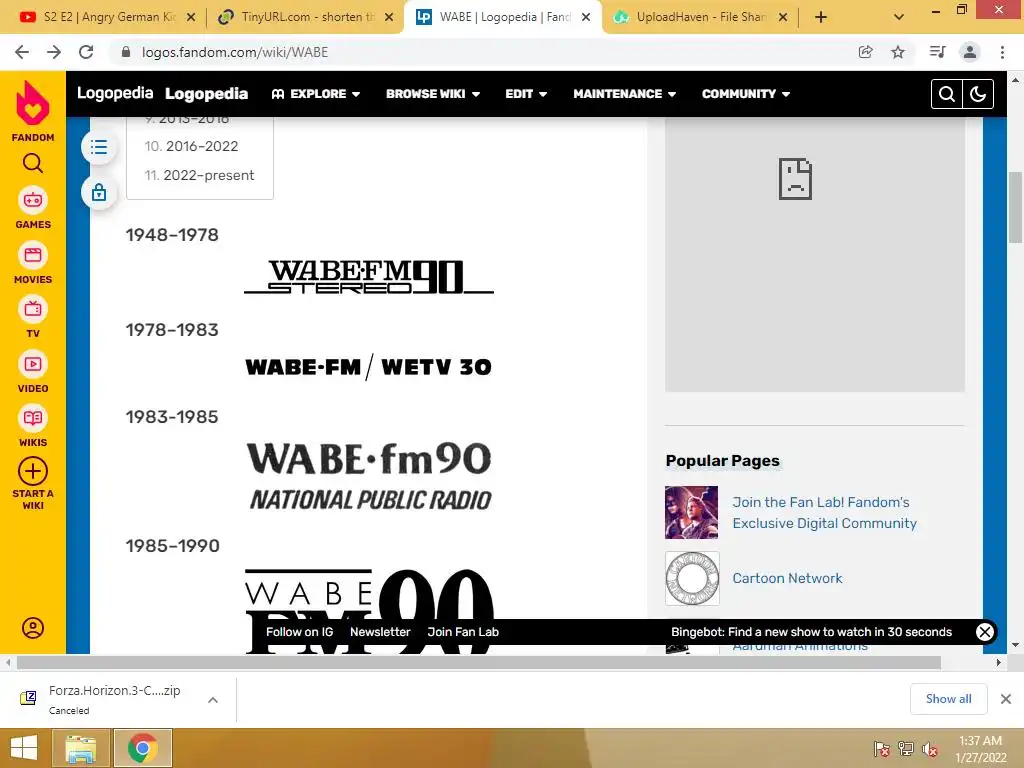This screenshot has height=768, width=1024.
Task: Open the WABE-FM Stereo 90 logo image
Action: tap(369, 276)
